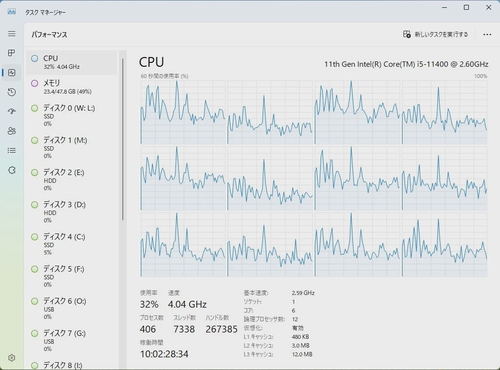Open the Details page list icon
This screenshot has width=500, height=370.
pyautogui.click(x=12, y=150)
